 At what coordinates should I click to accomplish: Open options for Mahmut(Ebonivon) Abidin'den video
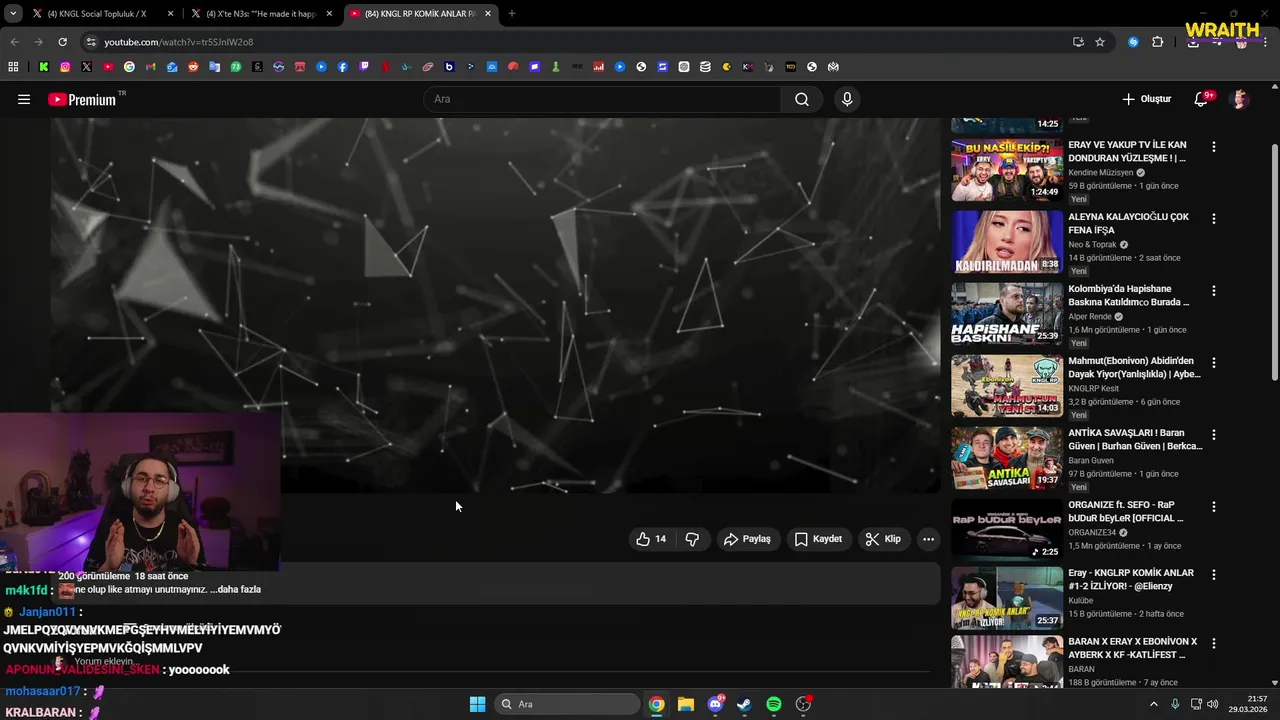pos(1214,363)
